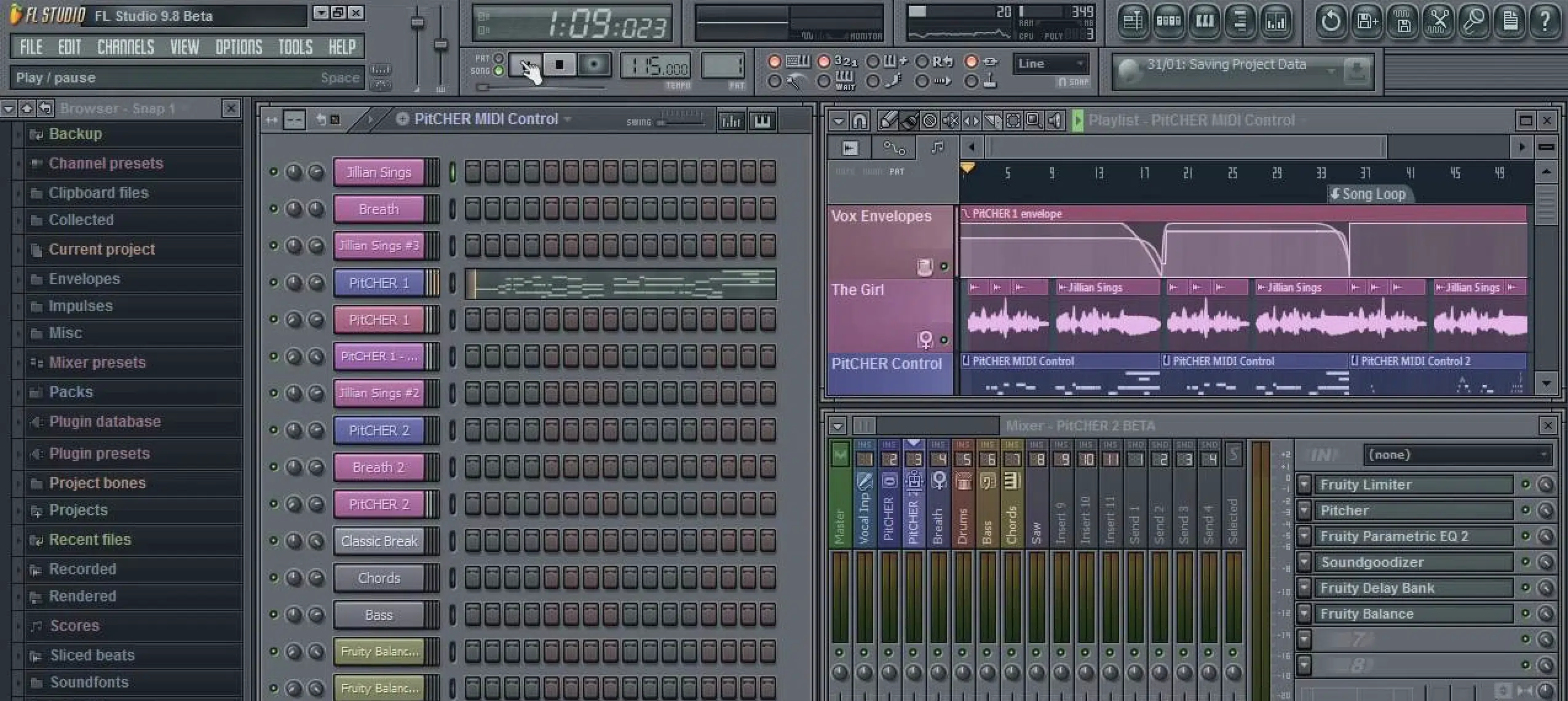This screenshot has height=701, width=1568.
Task: Mute the Jillian Sings channel LED
Action: 274,172
